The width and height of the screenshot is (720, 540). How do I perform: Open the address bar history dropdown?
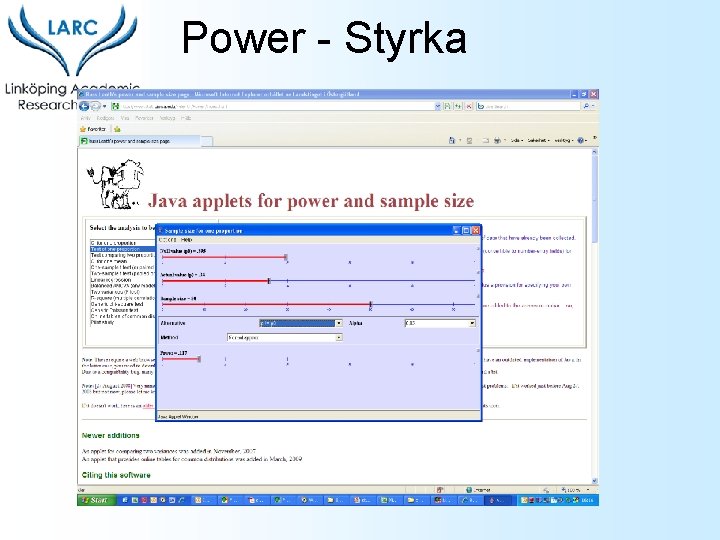438,106
